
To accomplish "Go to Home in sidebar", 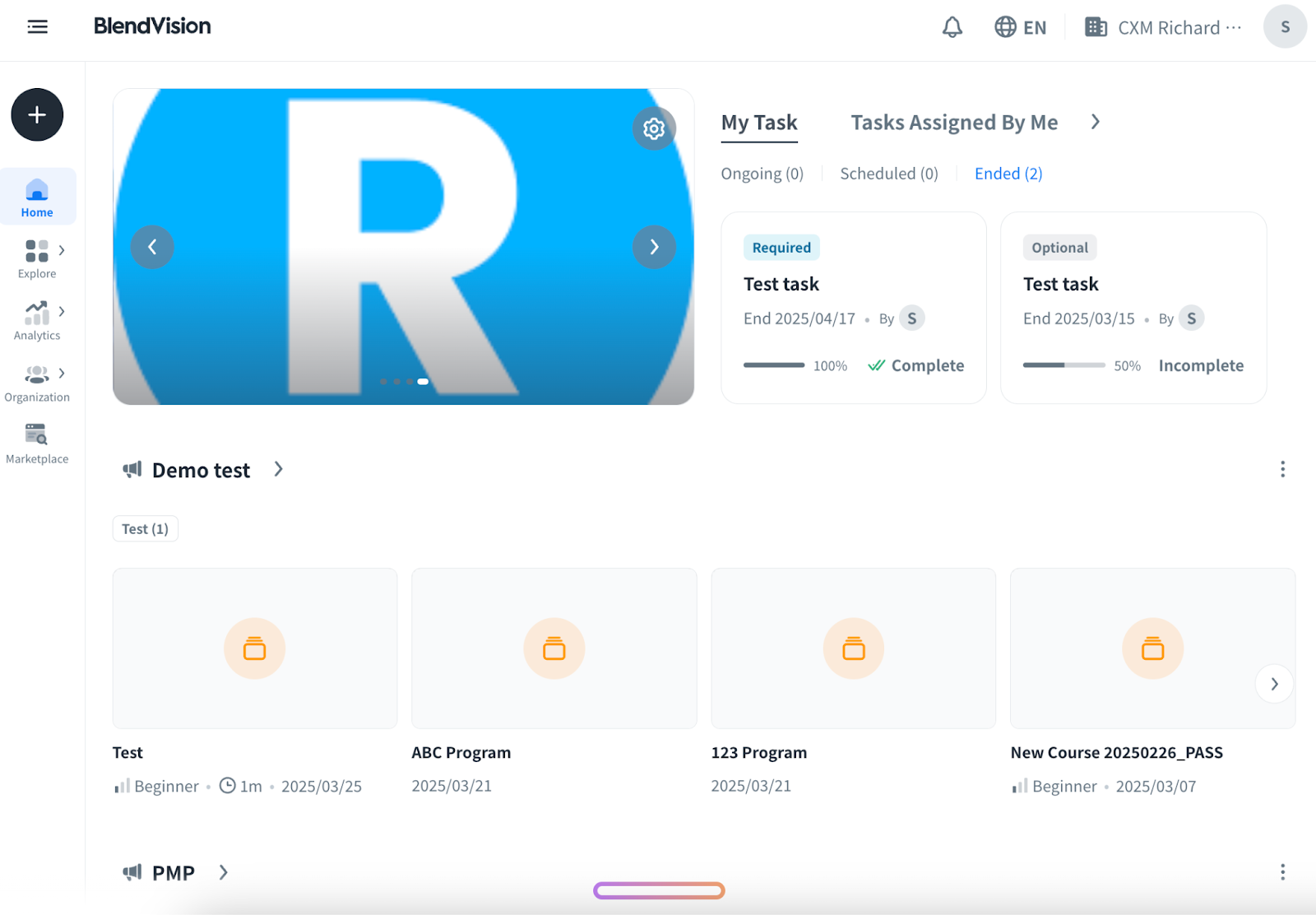I will [x=37, y=197].
